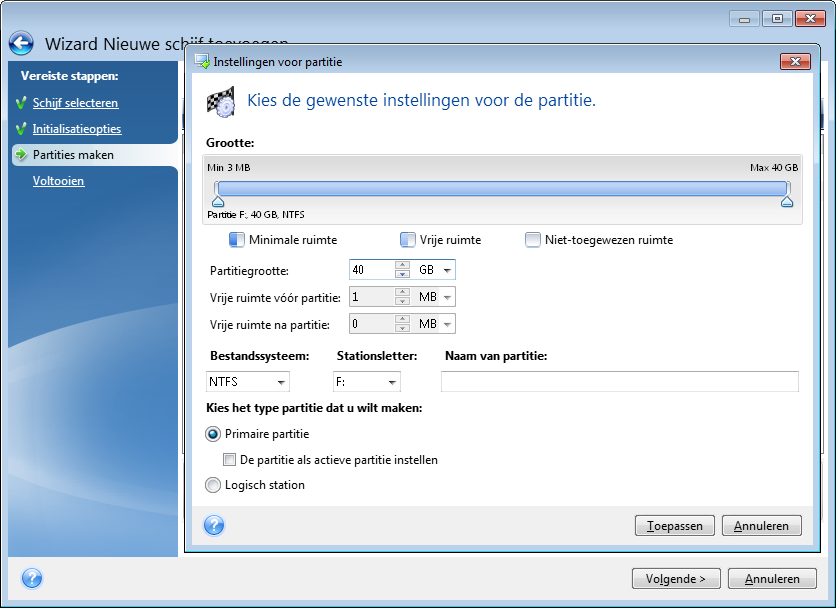Decrease Vrije ruimte vóór partitie spinner
The image size is (836, 608).
click(403, 301)
